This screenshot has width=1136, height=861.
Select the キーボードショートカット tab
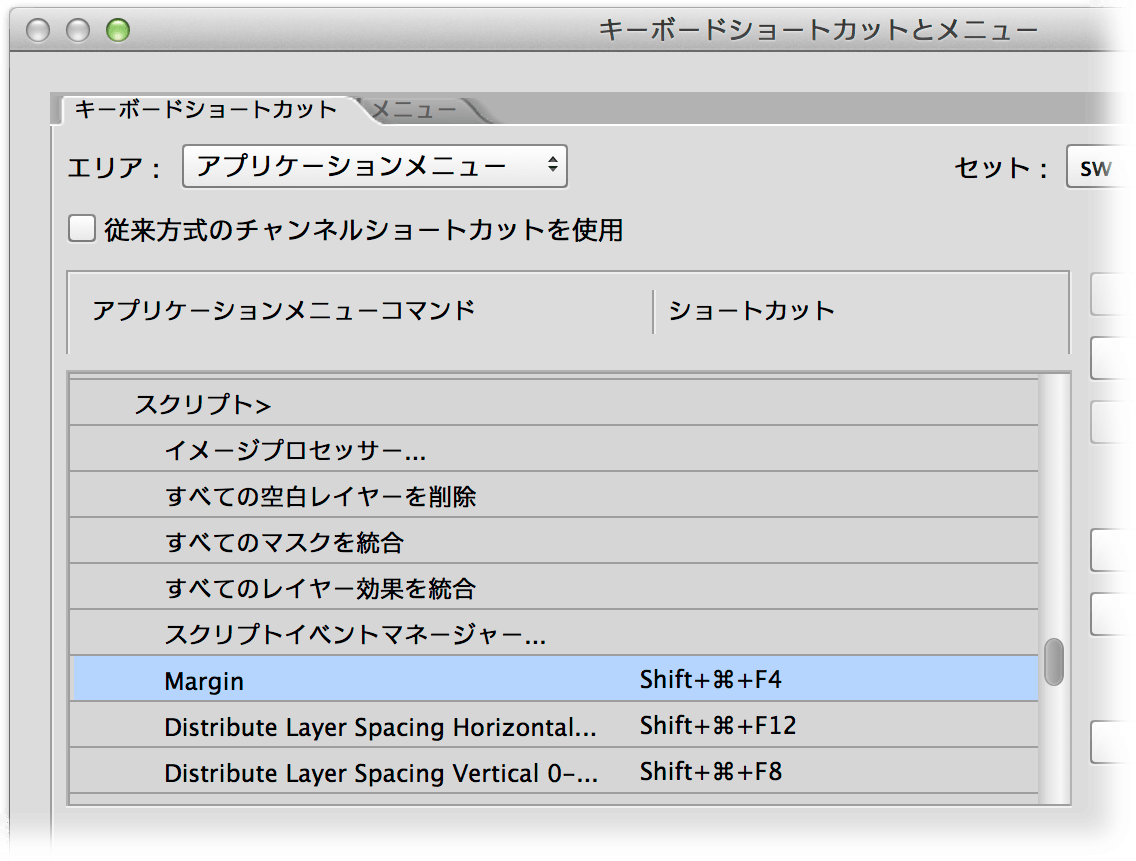click(206, 109)
